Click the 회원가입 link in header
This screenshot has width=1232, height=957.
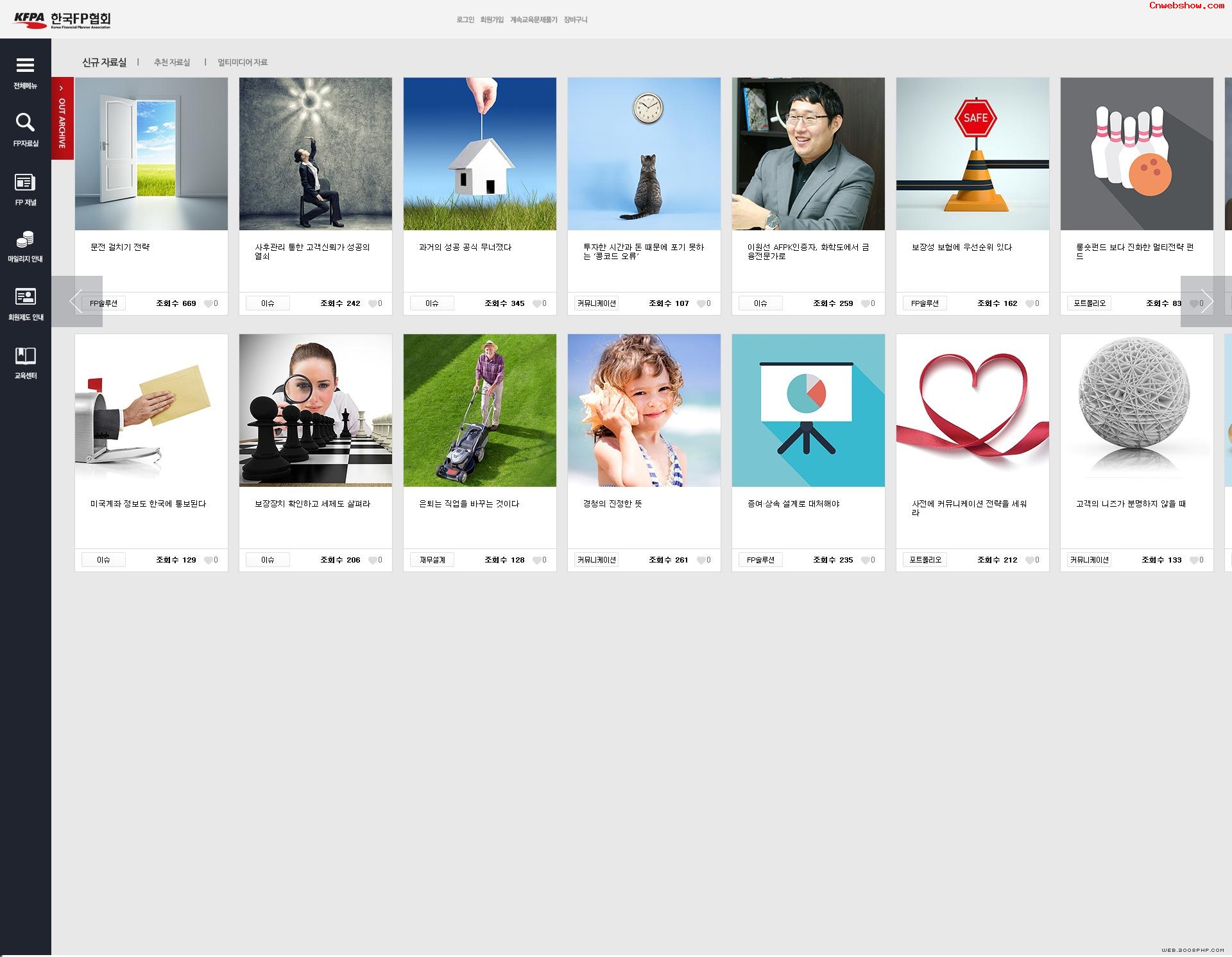pyautogui.click(x=492, y=20)
